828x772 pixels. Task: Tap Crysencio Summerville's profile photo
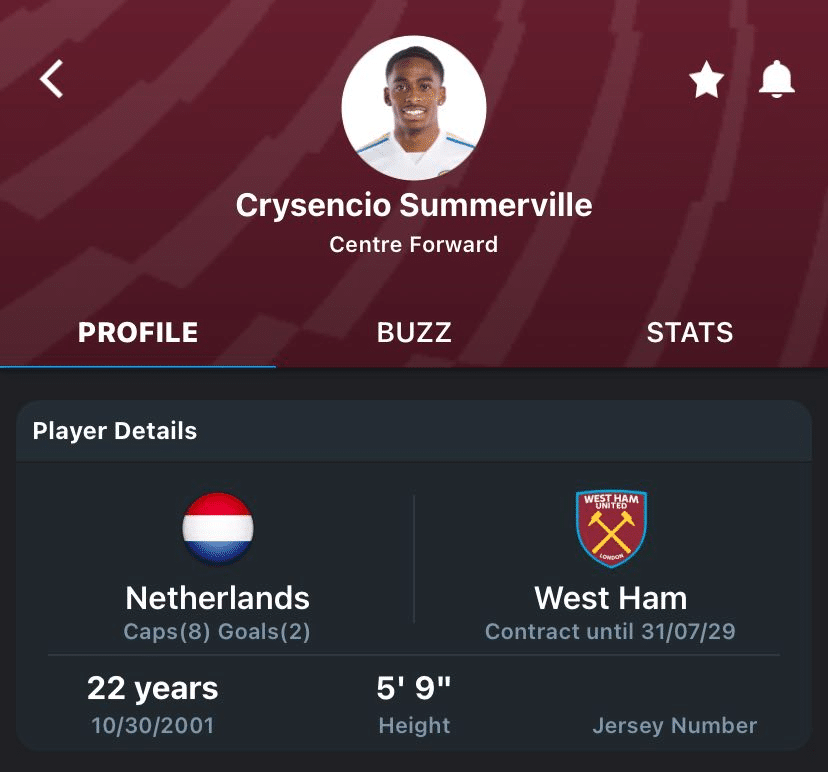tap(413, 108)
